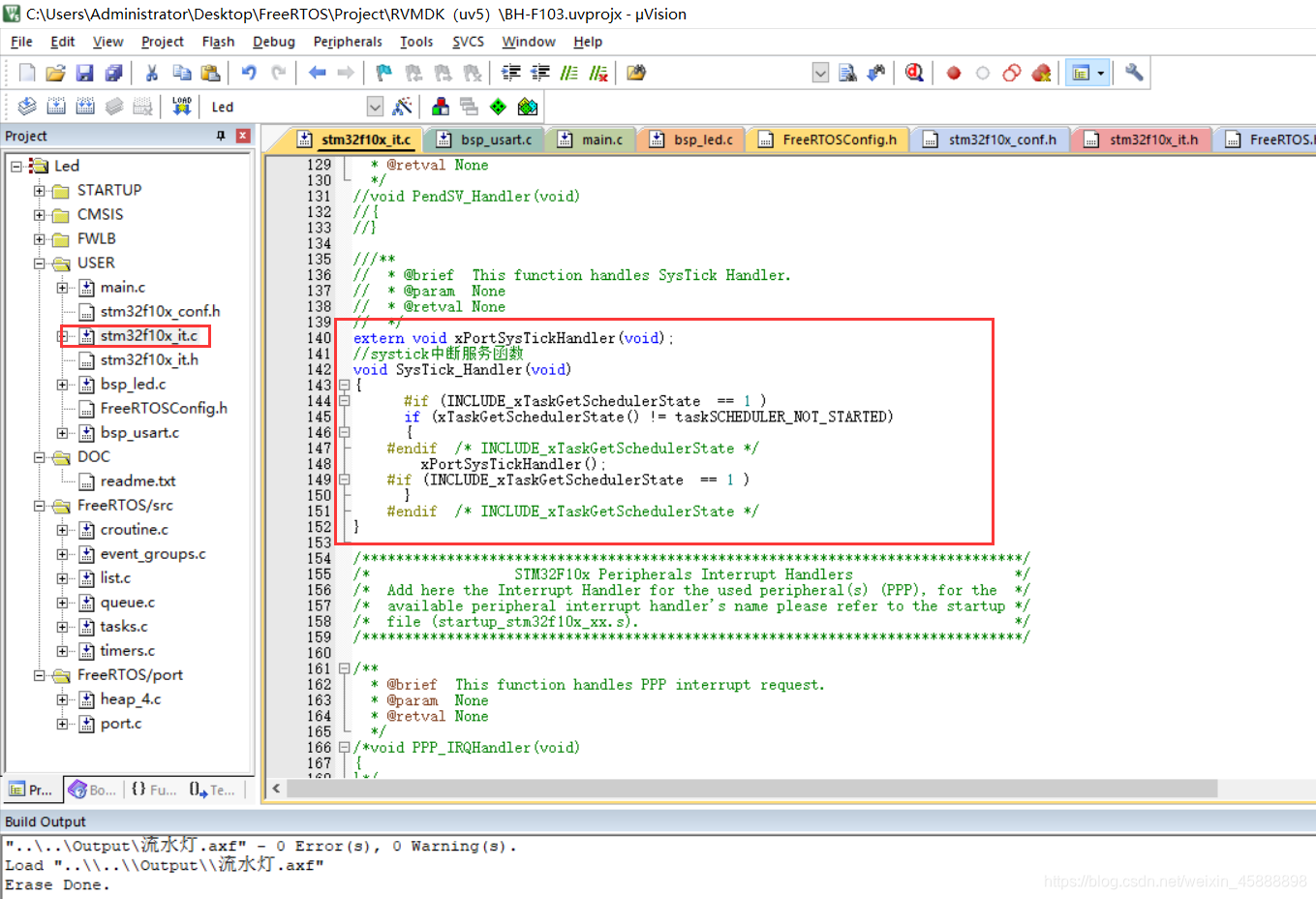1316x899 pixels.
Task: Copy selection using the Copy icon
Action: click(x=181, y=73)
